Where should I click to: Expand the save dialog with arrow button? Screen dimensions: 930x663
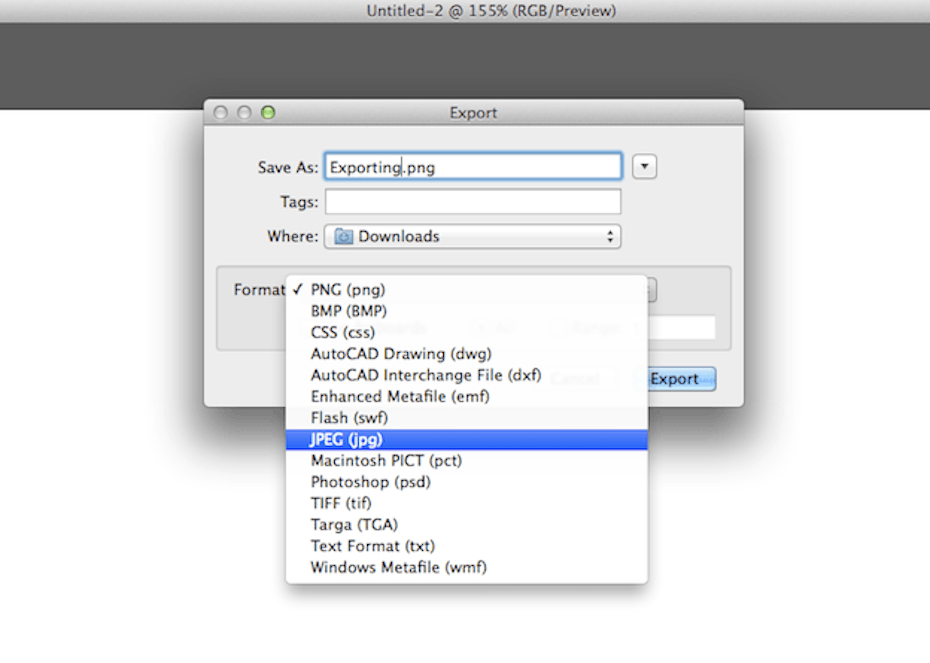pyautogui.click(x=645, y=167)
